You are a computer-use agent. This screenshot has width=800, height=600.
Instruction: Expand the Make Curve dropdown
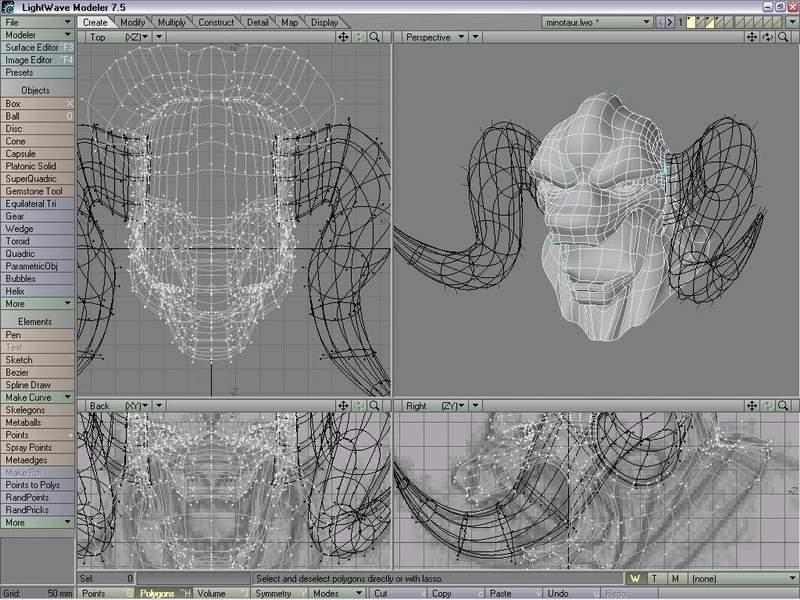click(x=37, y=397)
